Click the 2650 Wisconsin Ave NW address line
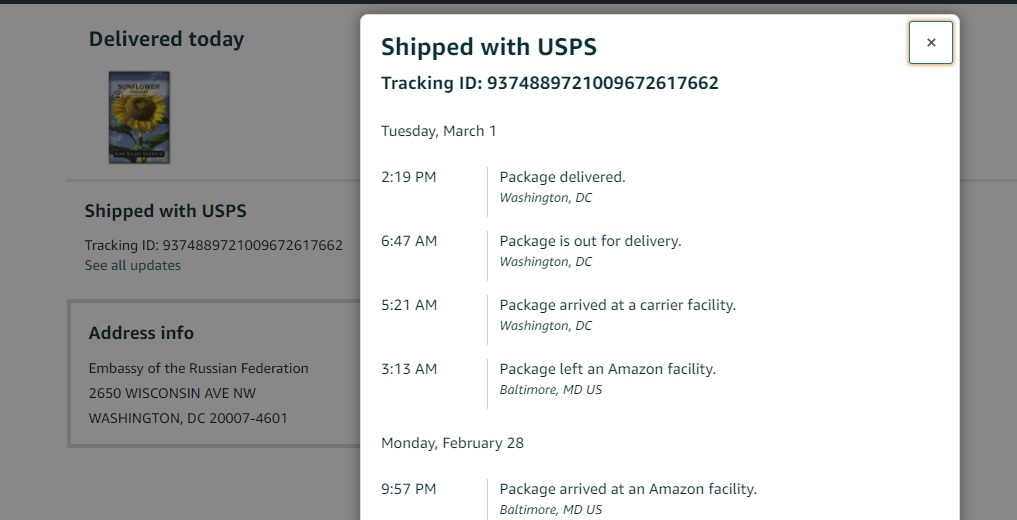The width and height of the screenshot is (1017, 520). coord(172,393)
